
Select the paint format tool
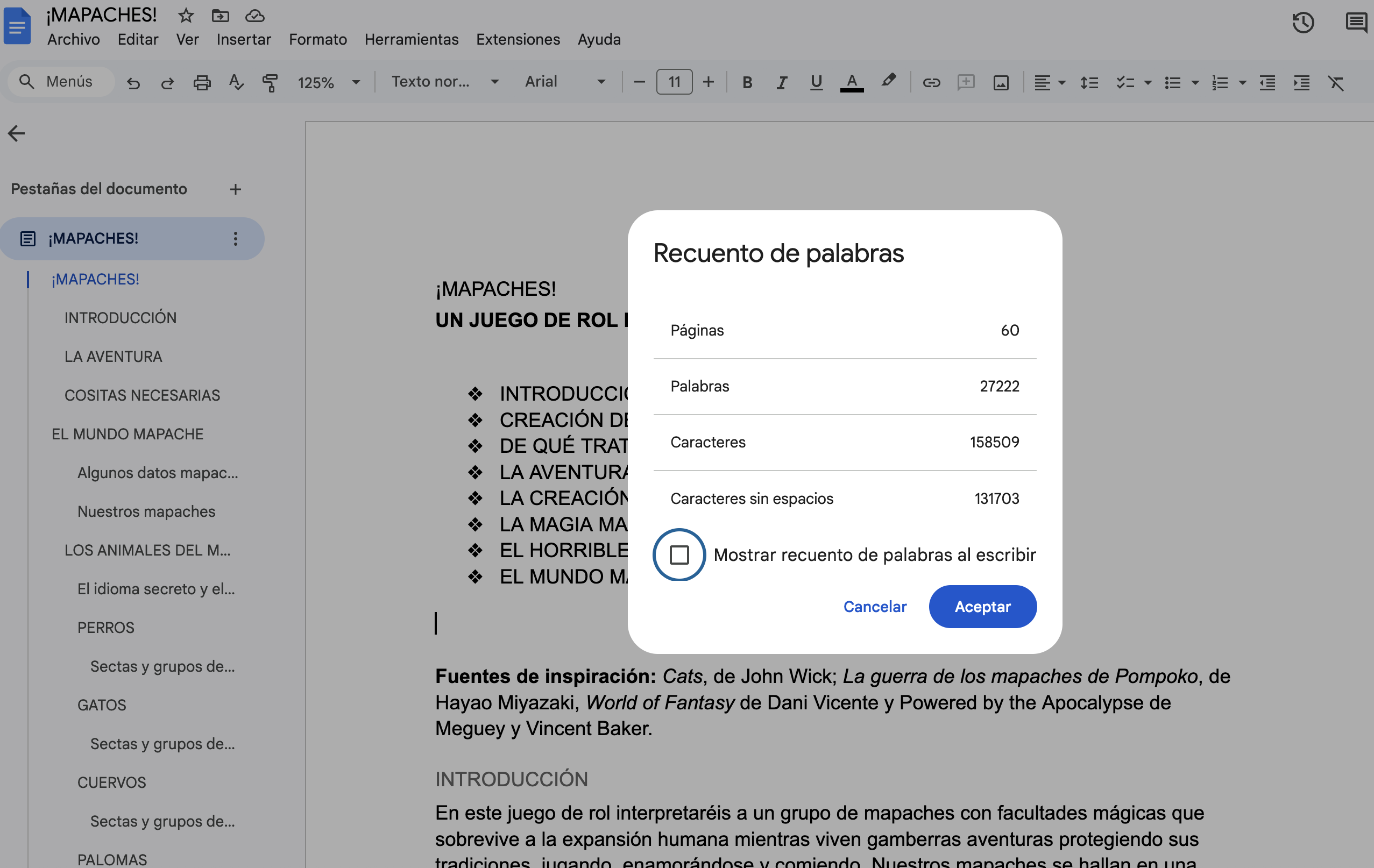click(x=270, y=83)
